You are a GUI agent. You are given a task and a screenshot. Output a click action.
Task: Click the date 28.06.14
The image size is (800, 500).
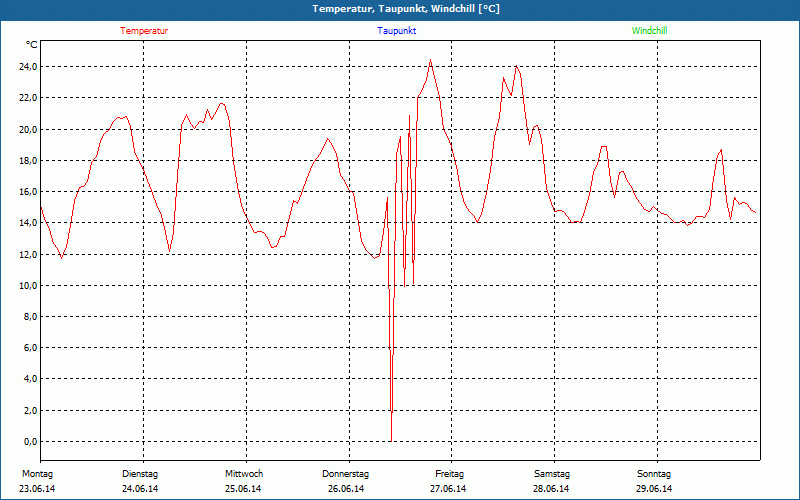551,489
